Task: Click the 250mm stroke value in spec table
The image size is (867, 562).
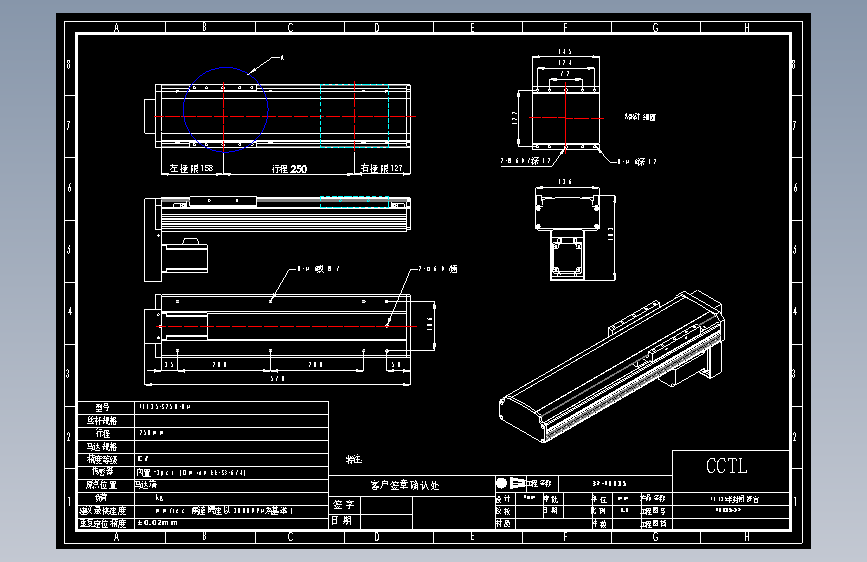Action: coord(151,433)
